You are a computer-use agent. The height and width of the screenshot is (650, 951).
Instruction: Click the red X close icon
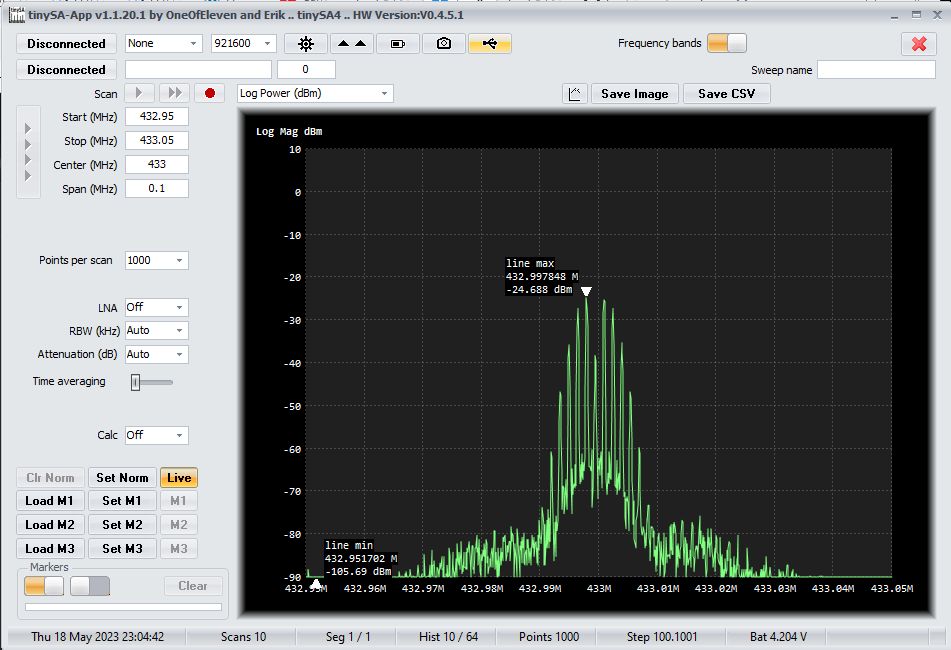tap(919, 44)
